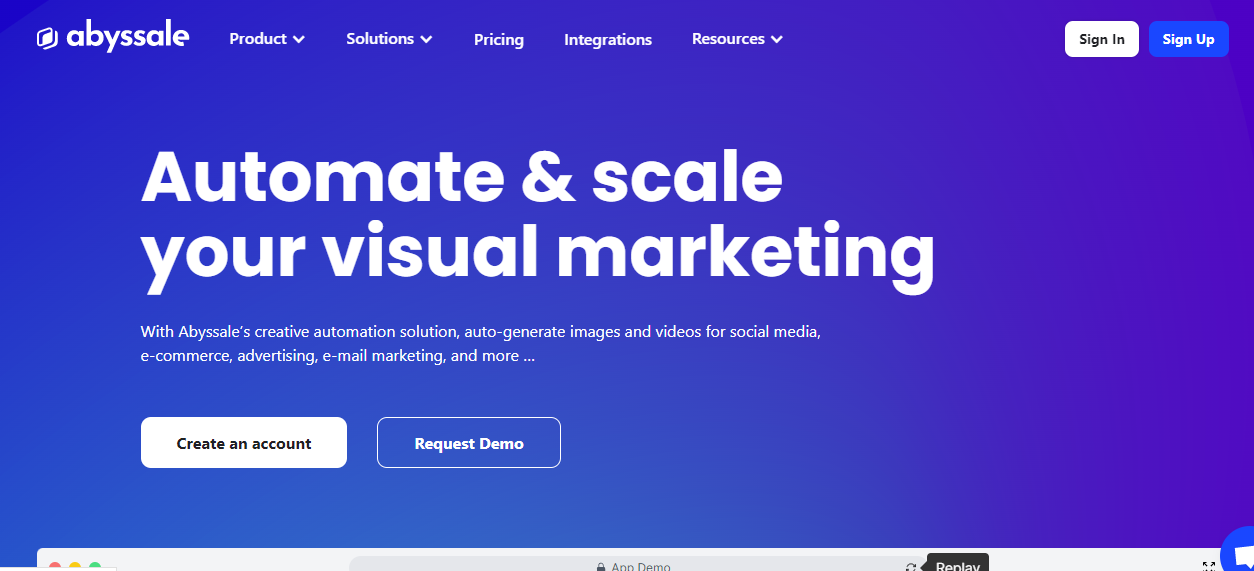The height and width of the screenshot is (571, 1254).
Task: Click Create an account button
Action: tap(244, 442)
